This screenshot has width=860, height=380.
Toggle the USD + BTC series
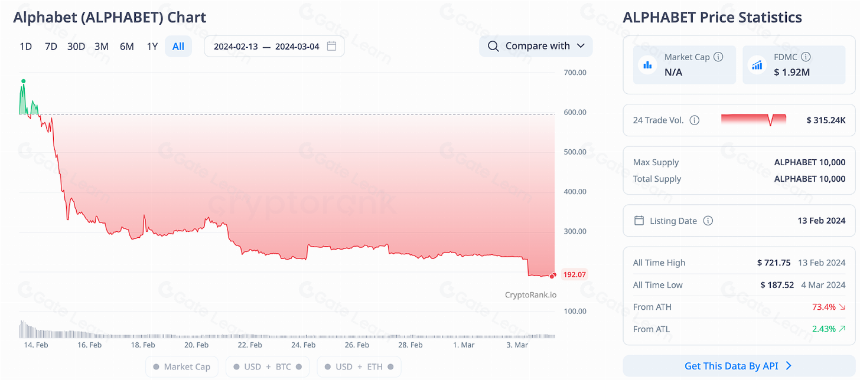coord(268,366)
